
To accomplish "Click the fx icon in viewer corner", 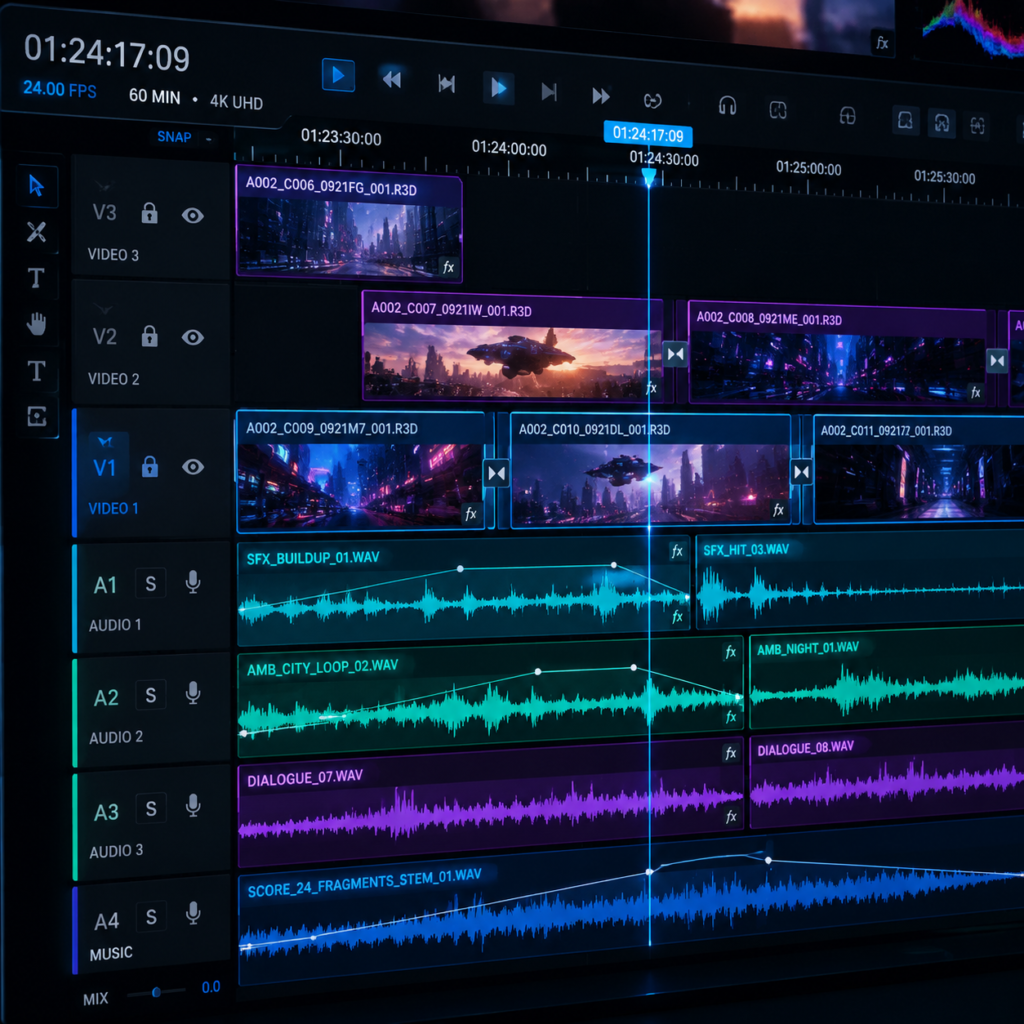I will [x=882, y=43].
